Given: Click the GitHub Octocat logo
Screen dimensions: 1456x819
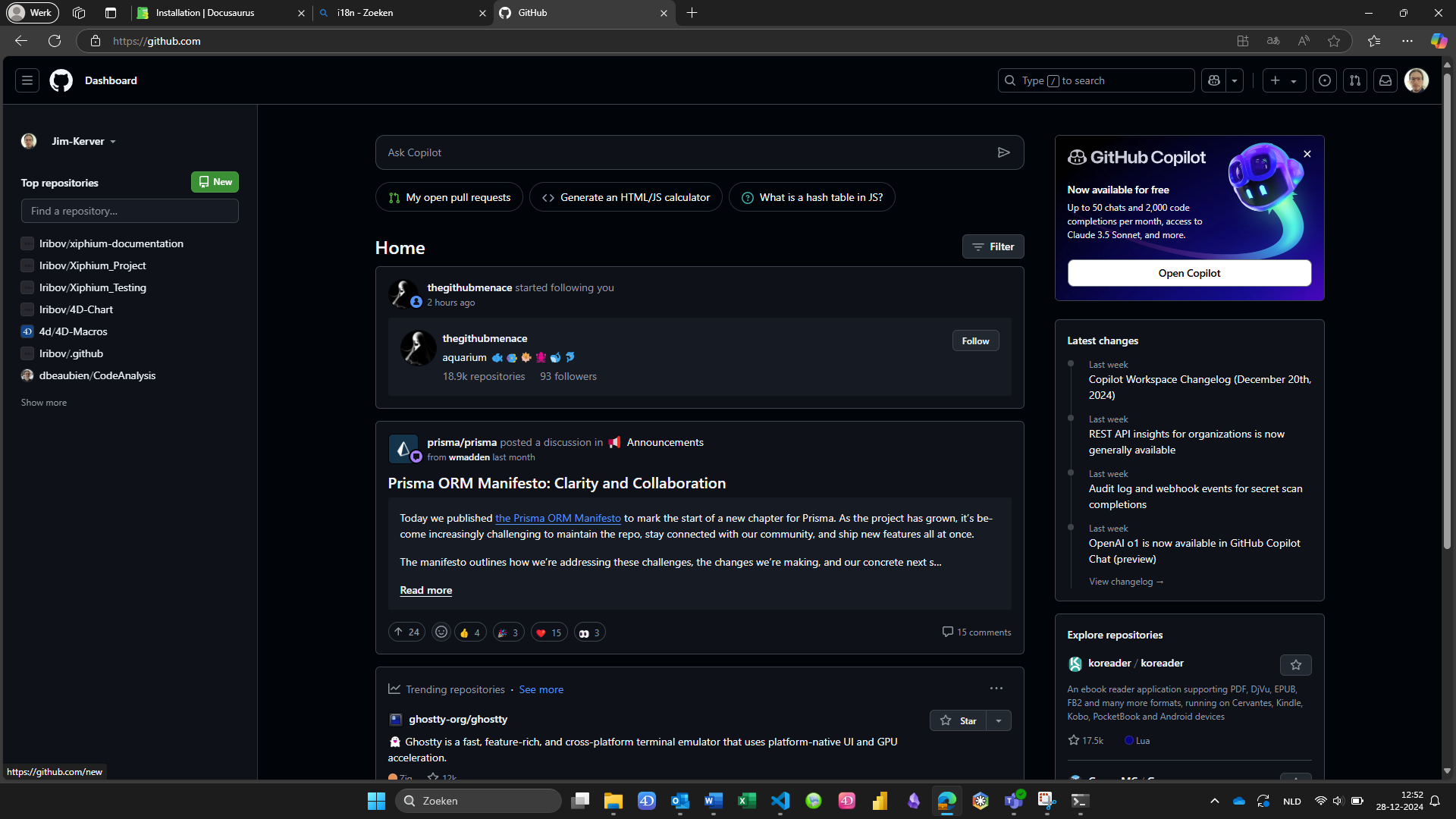Looking at the screenshot, I should coord(61,80).
